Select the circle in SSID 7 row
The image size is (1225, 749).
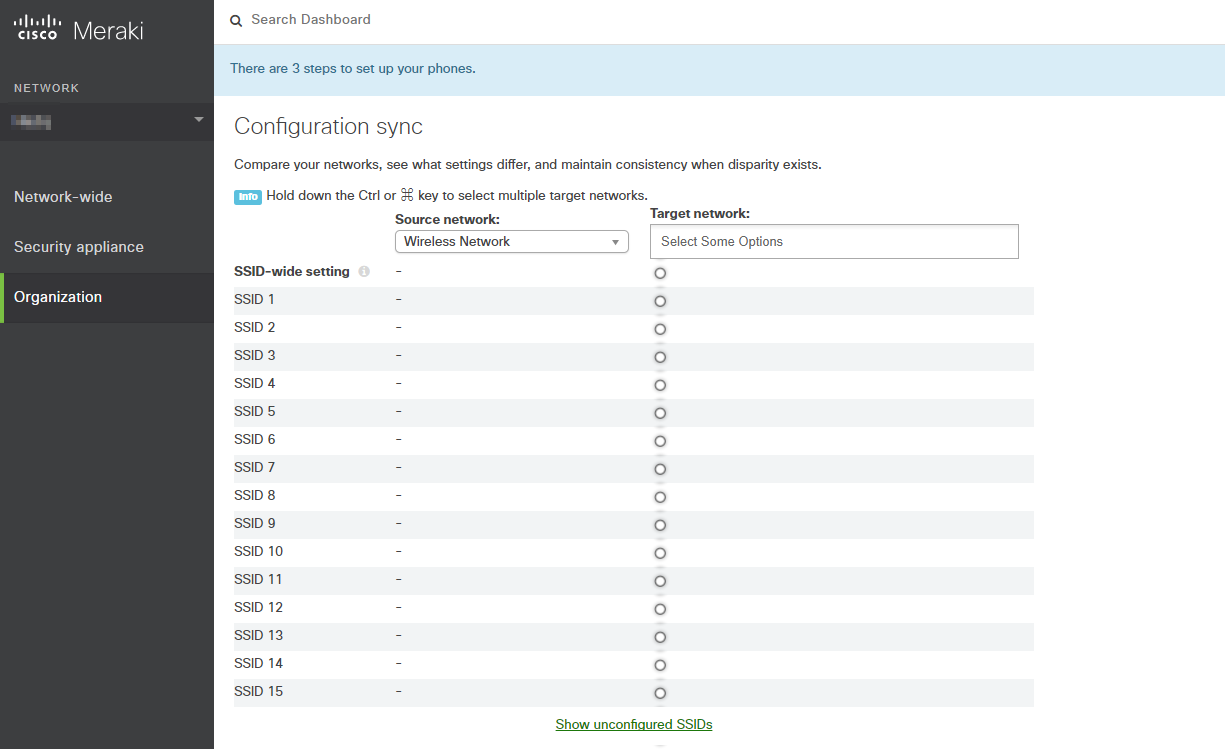click(x=660, y=469)
